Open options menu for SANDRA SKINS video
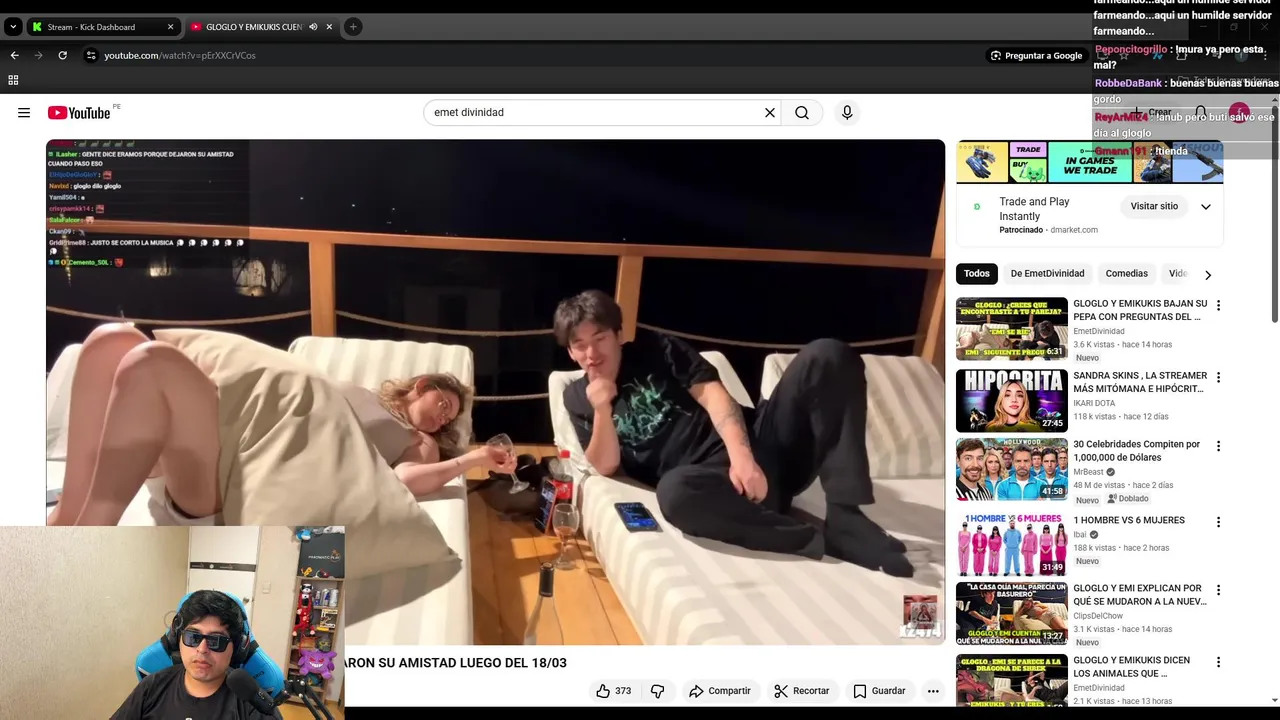 (1218, 378)
